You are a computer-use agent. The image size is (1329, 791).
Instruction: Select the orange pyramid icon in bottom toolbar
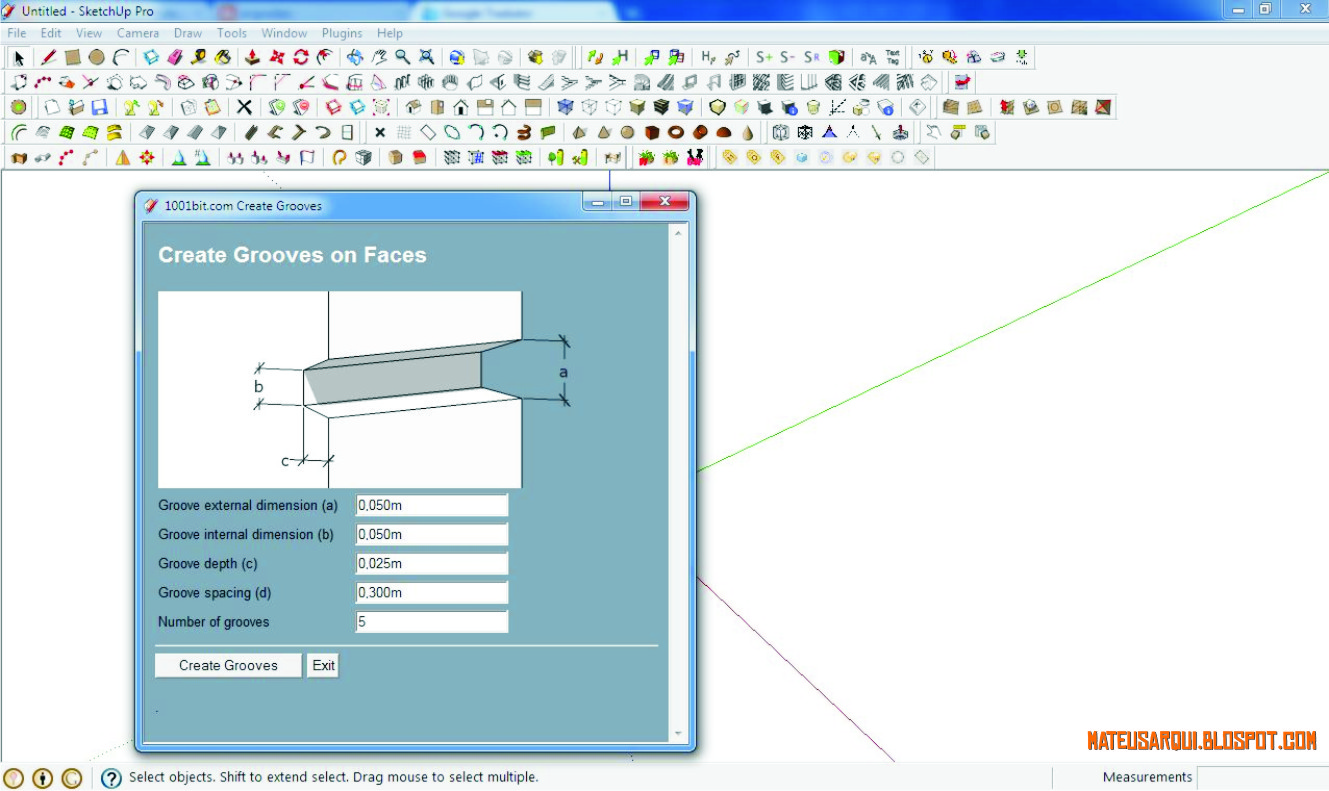coord(122,157)
